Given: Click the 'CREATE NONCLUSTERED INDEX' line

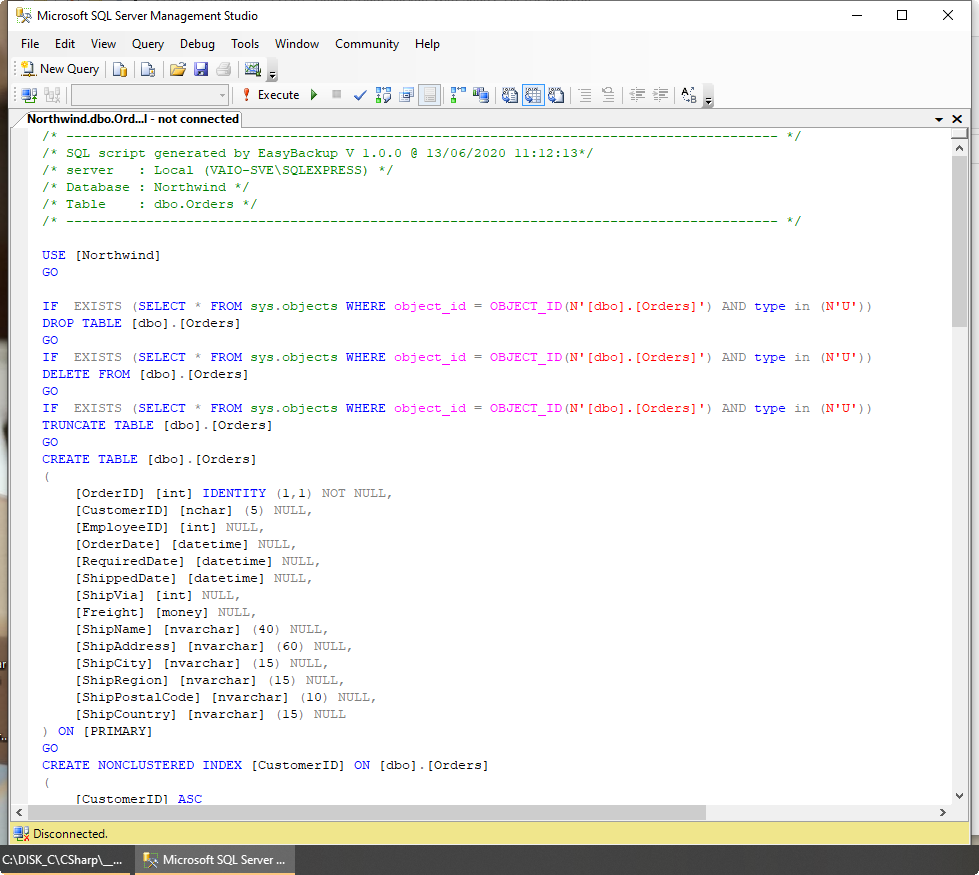Looking at the screenshot, I should (x=265, y=766).
